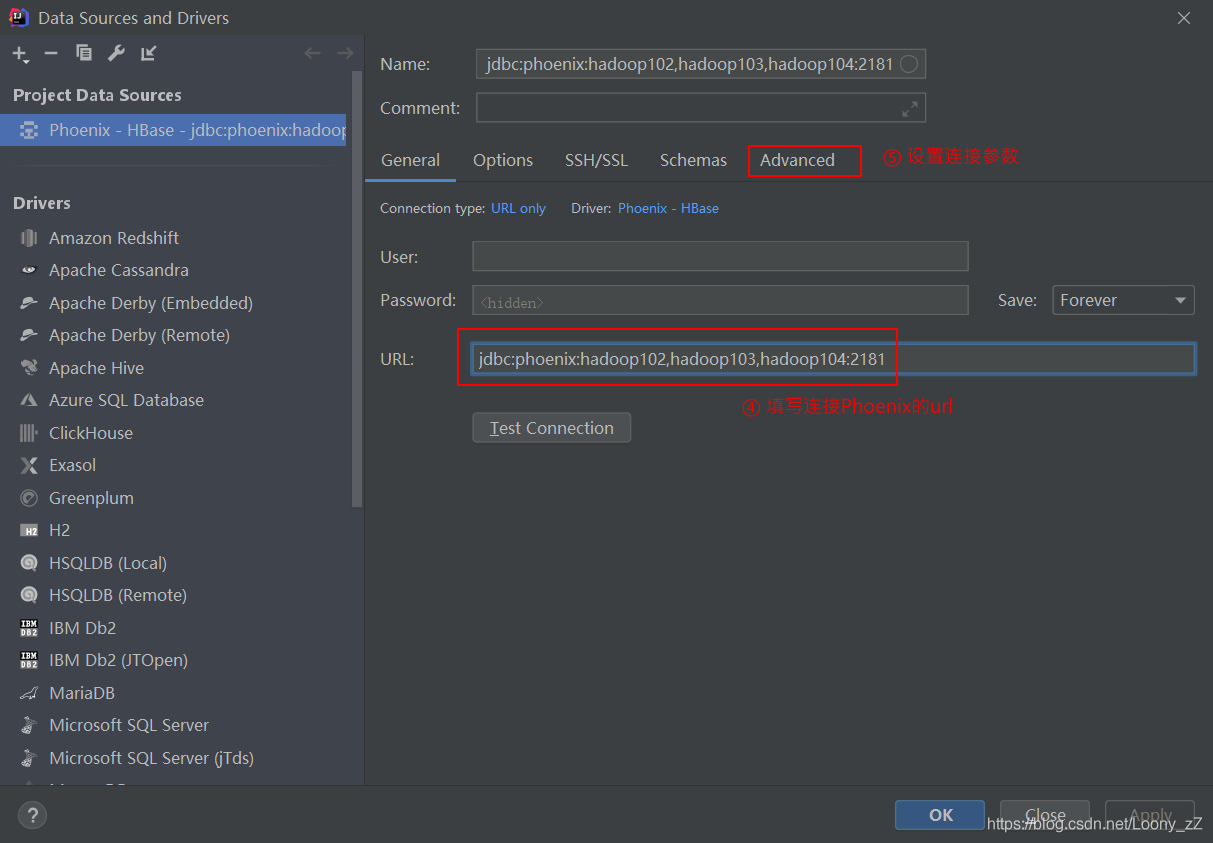Open driver settings with the wrench icon
This screenshot has height=843, width=1213.
tap(116, 53)
